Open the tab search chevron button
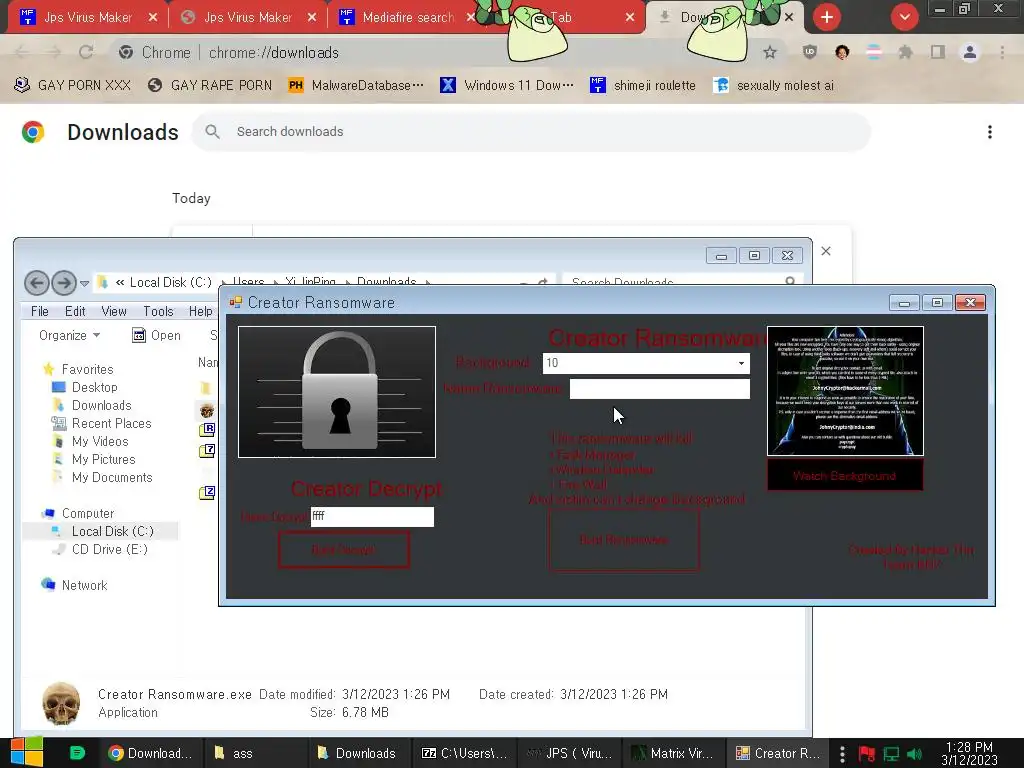Screen dimensions: 1024x768 point(904,17)
